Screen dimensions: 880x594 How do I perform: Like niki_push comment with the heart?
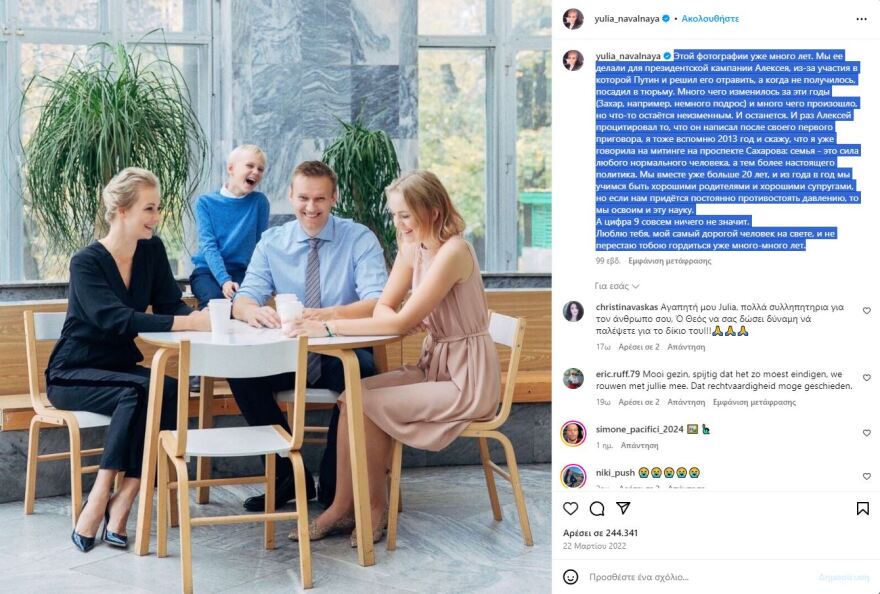coord(867,477)
